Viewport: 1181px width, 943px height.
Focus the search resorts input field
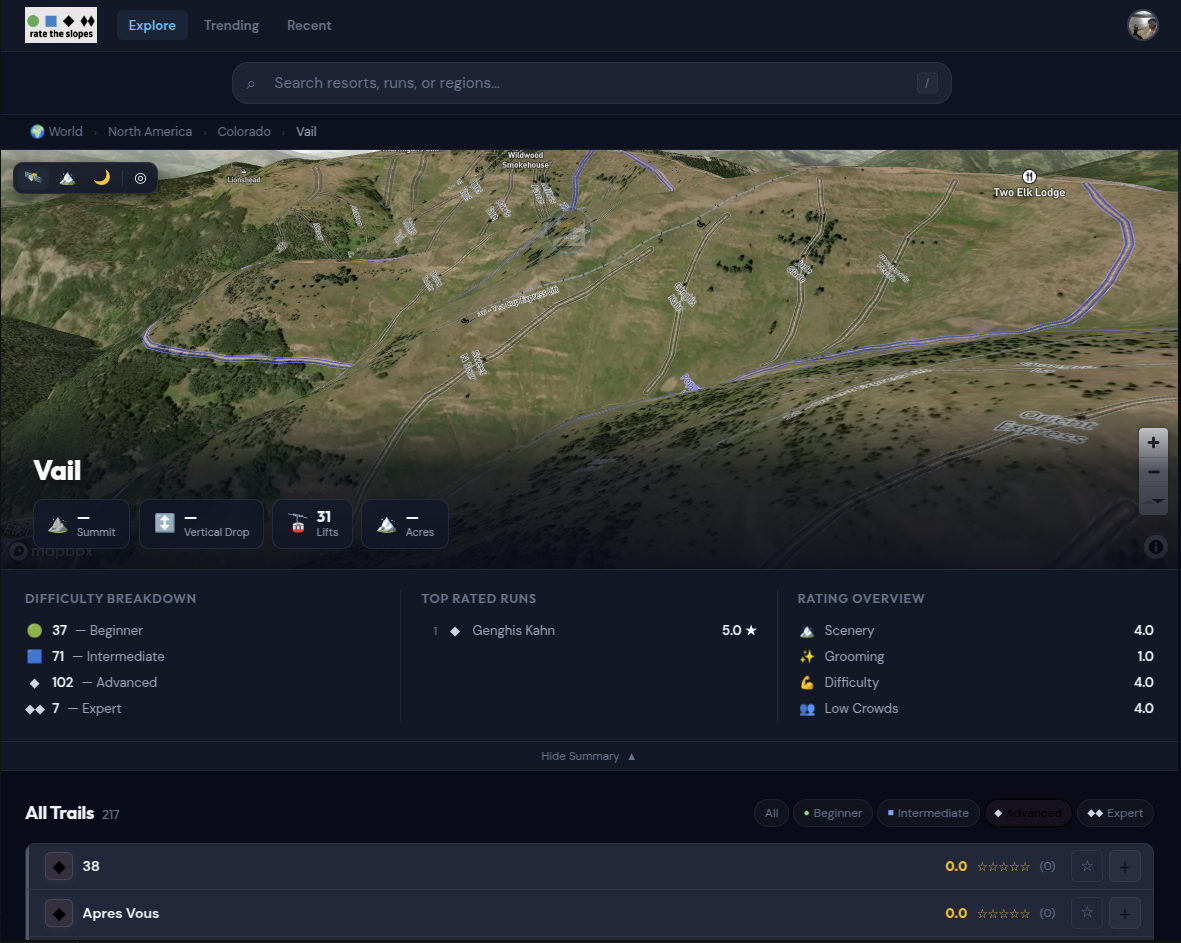tap(591, 83)
